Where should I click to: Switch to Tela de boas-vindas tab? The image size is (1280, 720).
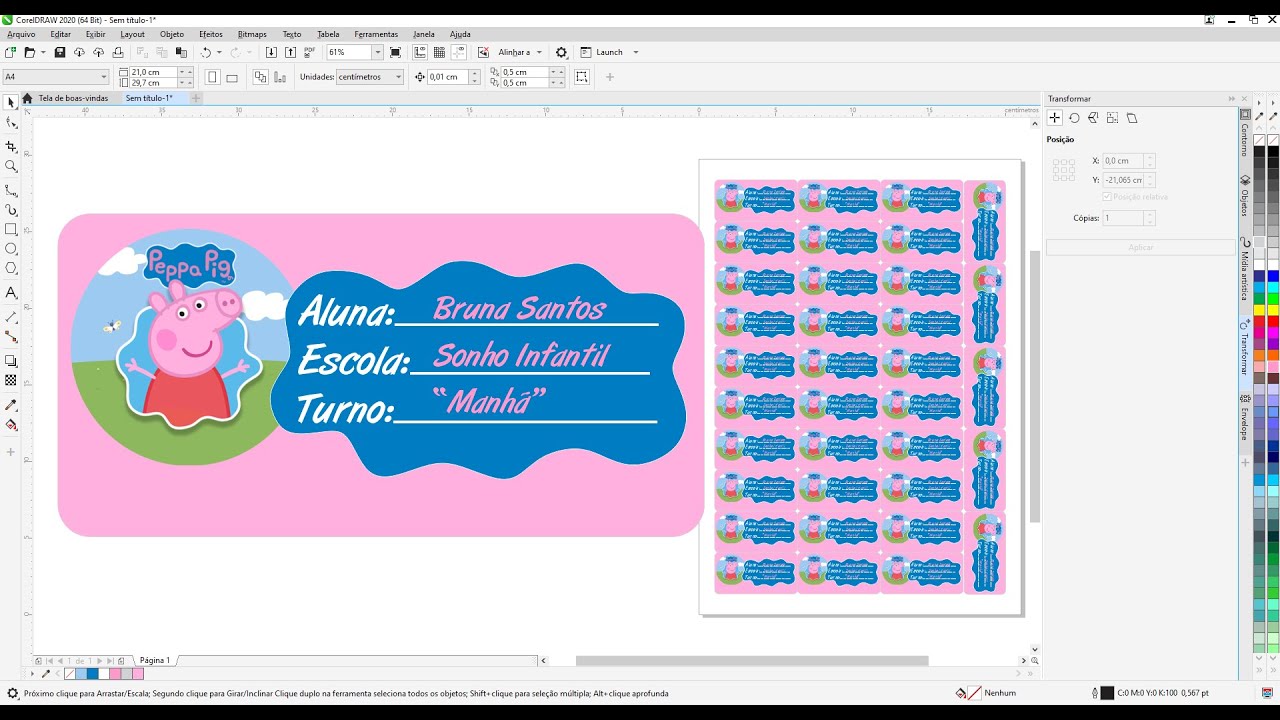pyautogui.click(x=73, y=98)
